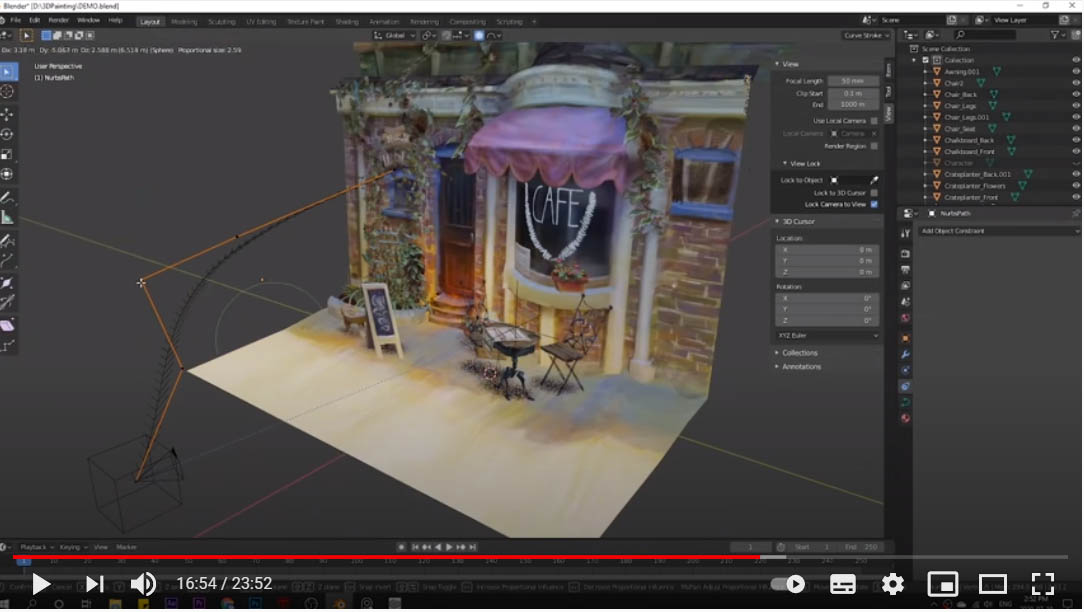Viewport: 1084px width, 612px height.
Task: Enable YouTube subtitles/captions button
Action: pos(843,584)
